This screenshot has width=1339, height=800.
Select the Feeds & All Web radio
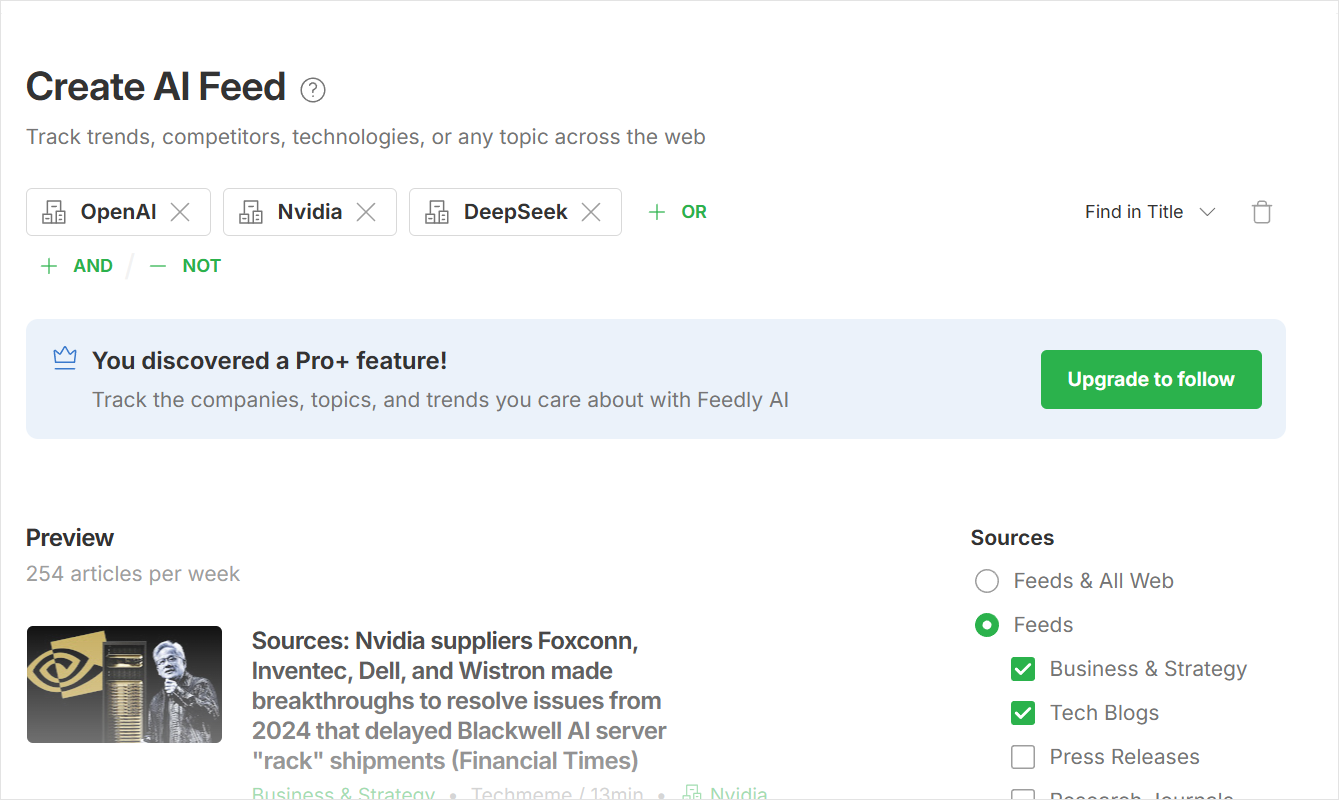[x=987, y=581]
